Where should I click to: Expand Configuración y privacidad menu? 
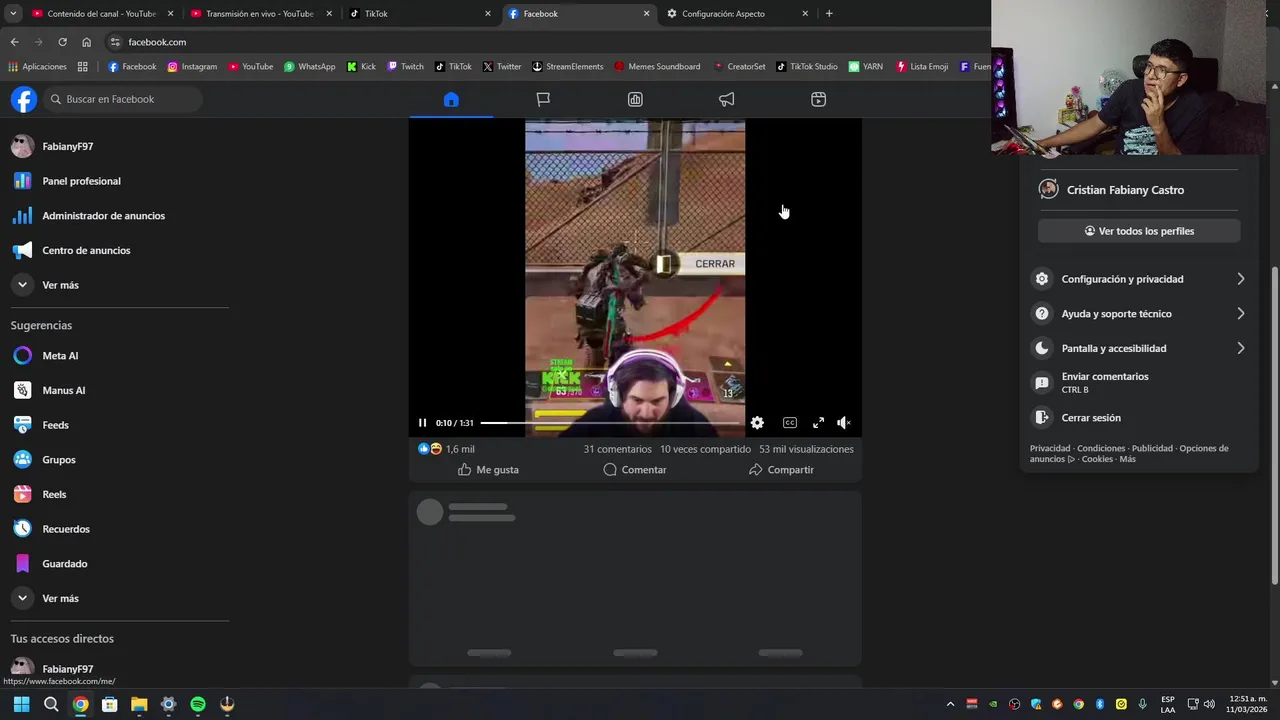[x=1139, y=279]
